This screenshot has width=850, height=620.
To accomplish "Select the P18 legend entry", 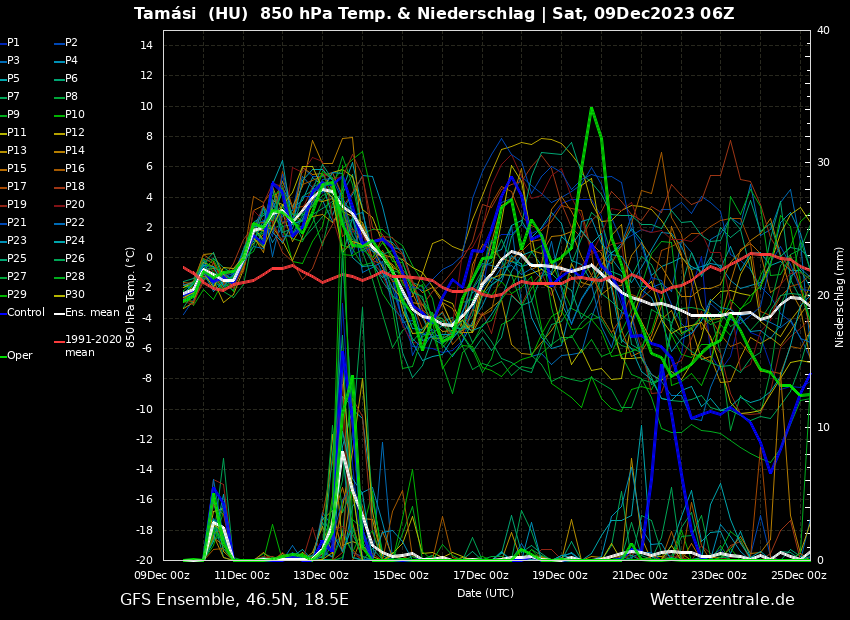I will click(x=75, y=187).
